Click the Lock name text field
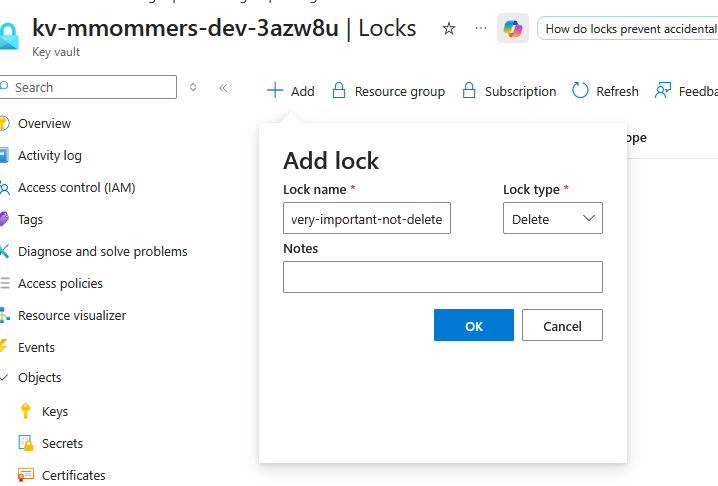 [367, 218]
